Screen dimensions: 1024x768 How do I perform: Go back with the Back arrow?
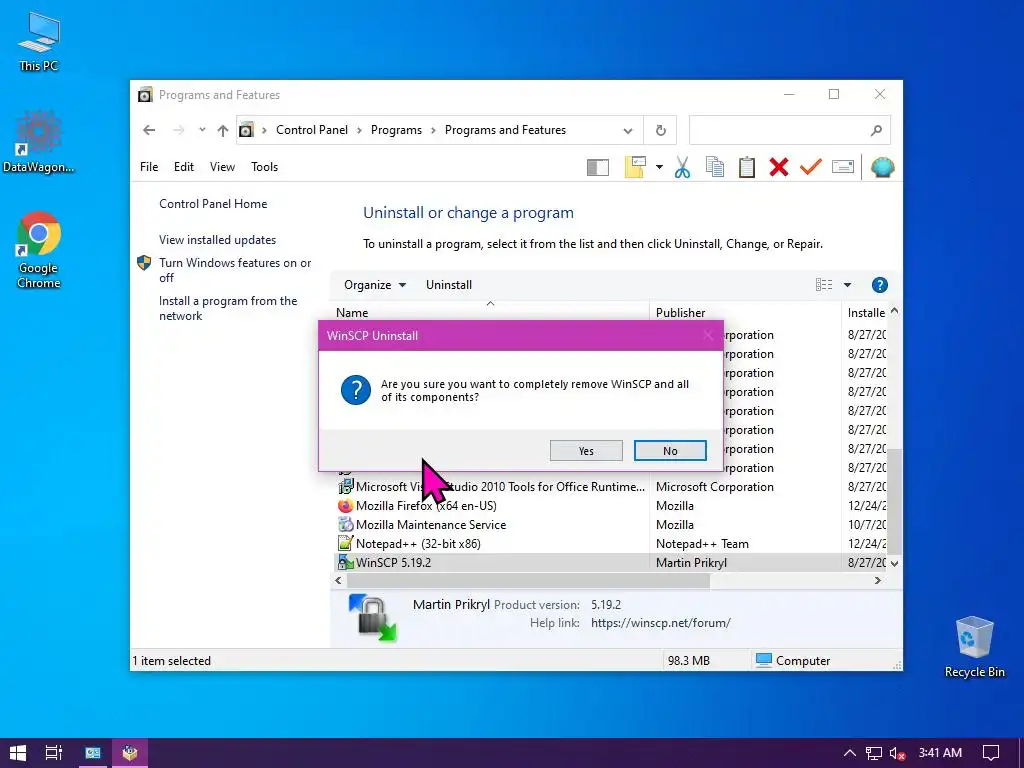[149, 130]
